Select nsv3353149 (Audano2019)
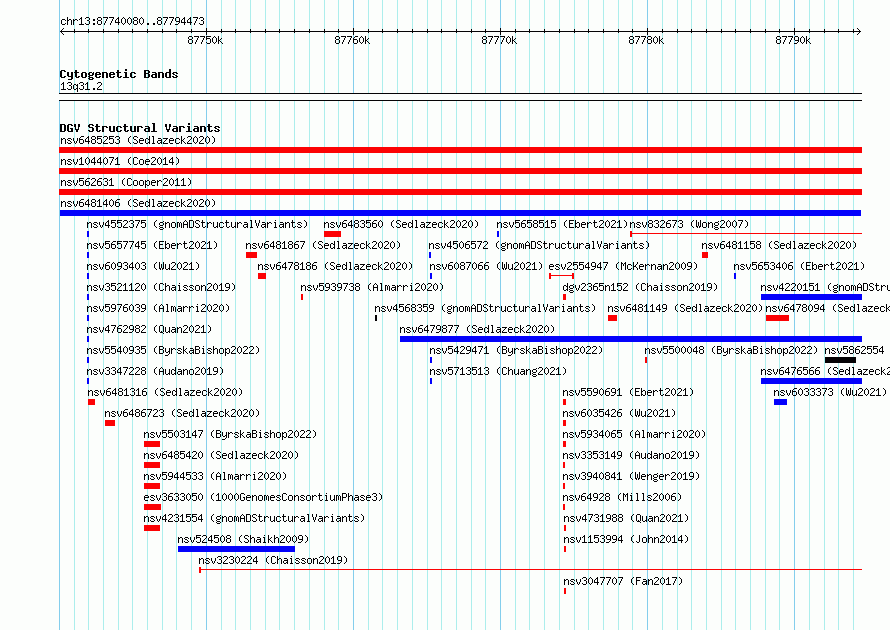 [632, 455]
